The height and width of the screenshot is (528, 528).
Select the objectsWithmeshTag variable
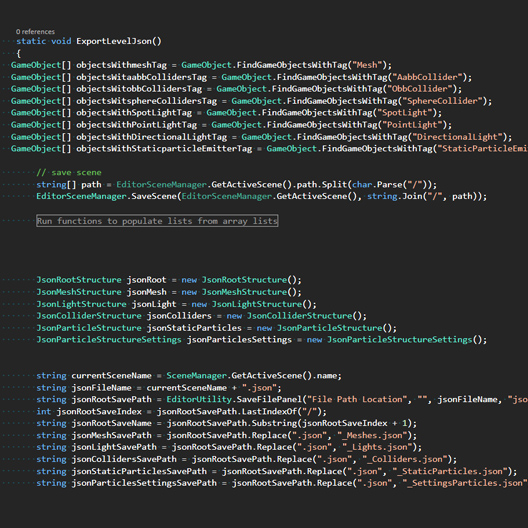point(121,65)
